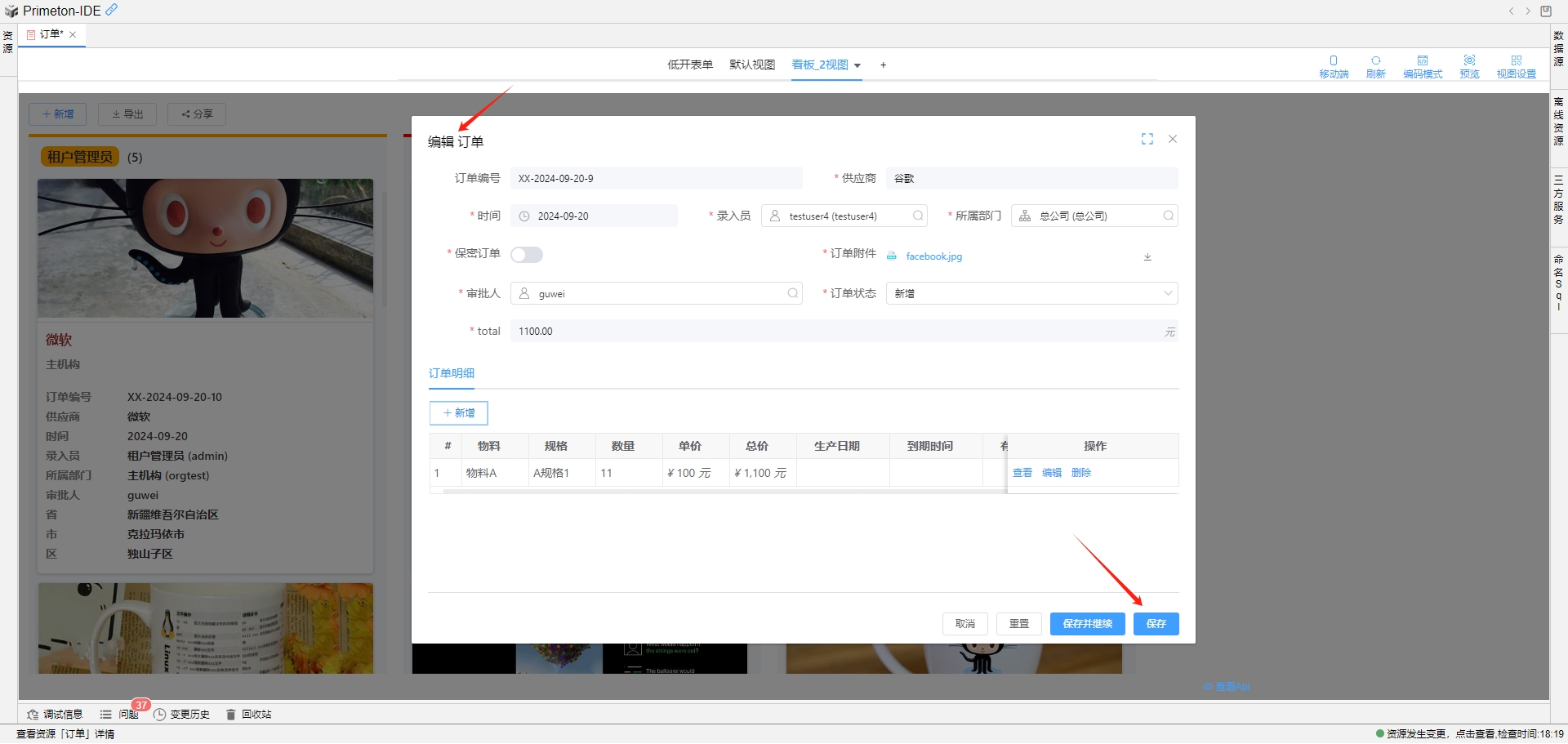The image size is (1568, 744).
Task: Select the 订单明细 tab
Action: click(452, 373)
